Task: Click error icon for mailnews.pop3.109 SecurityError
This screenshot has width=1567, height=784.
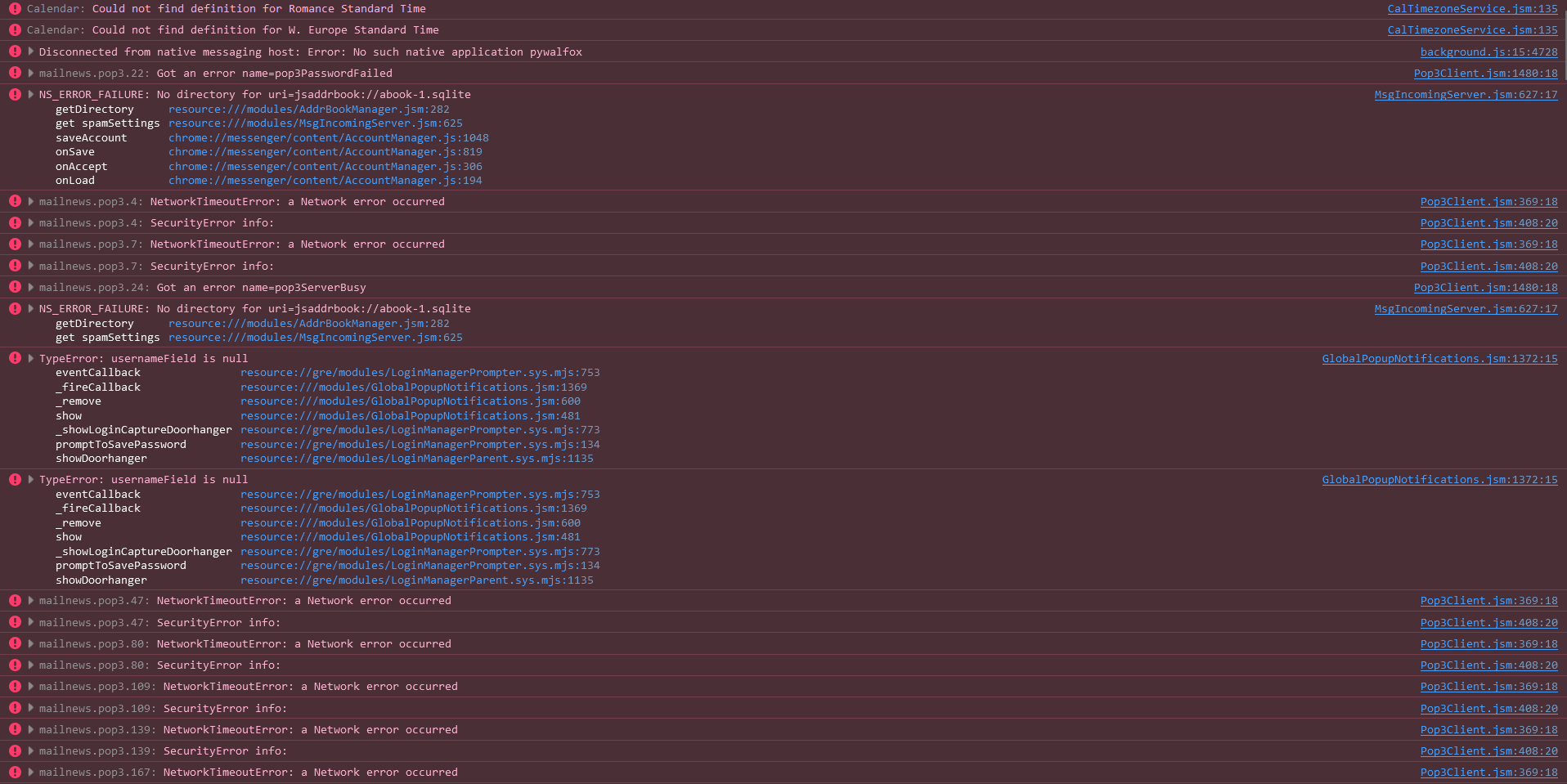Action: point(15,708)
